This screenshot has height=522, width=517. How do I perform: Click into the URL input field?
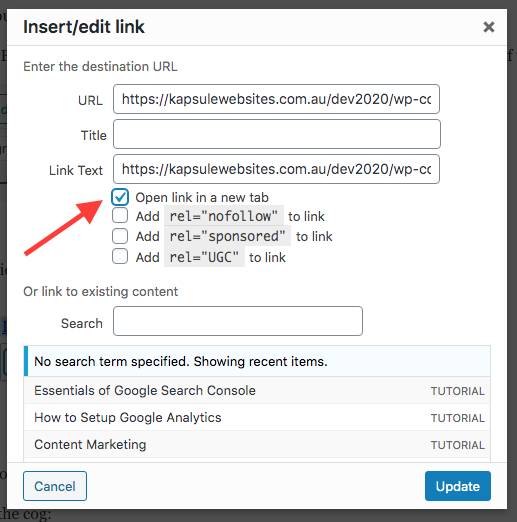[x=276, y=99]
